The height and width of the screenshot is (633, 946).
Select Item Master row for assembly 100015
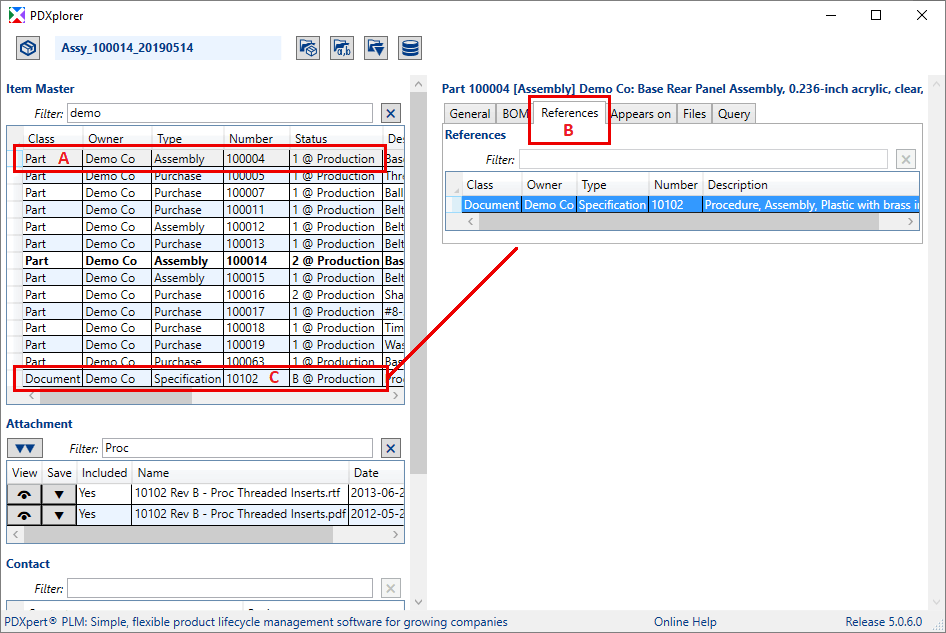click(208, 278)
